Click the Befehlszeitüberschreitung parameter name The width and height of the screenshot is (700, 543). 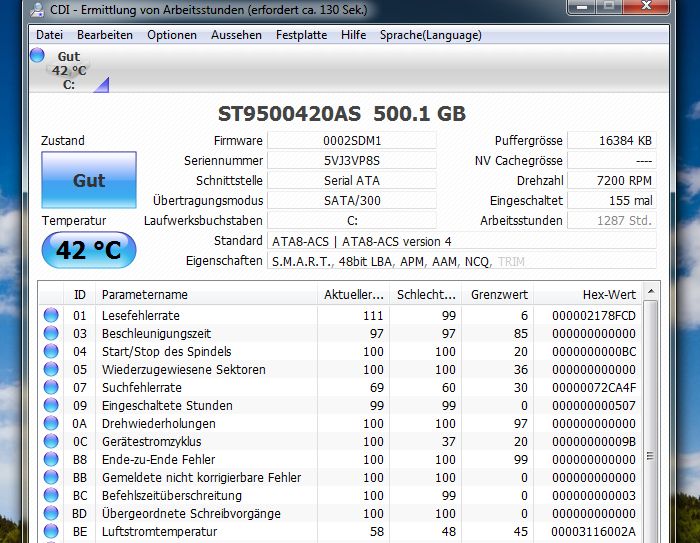(x=172, y=495)
